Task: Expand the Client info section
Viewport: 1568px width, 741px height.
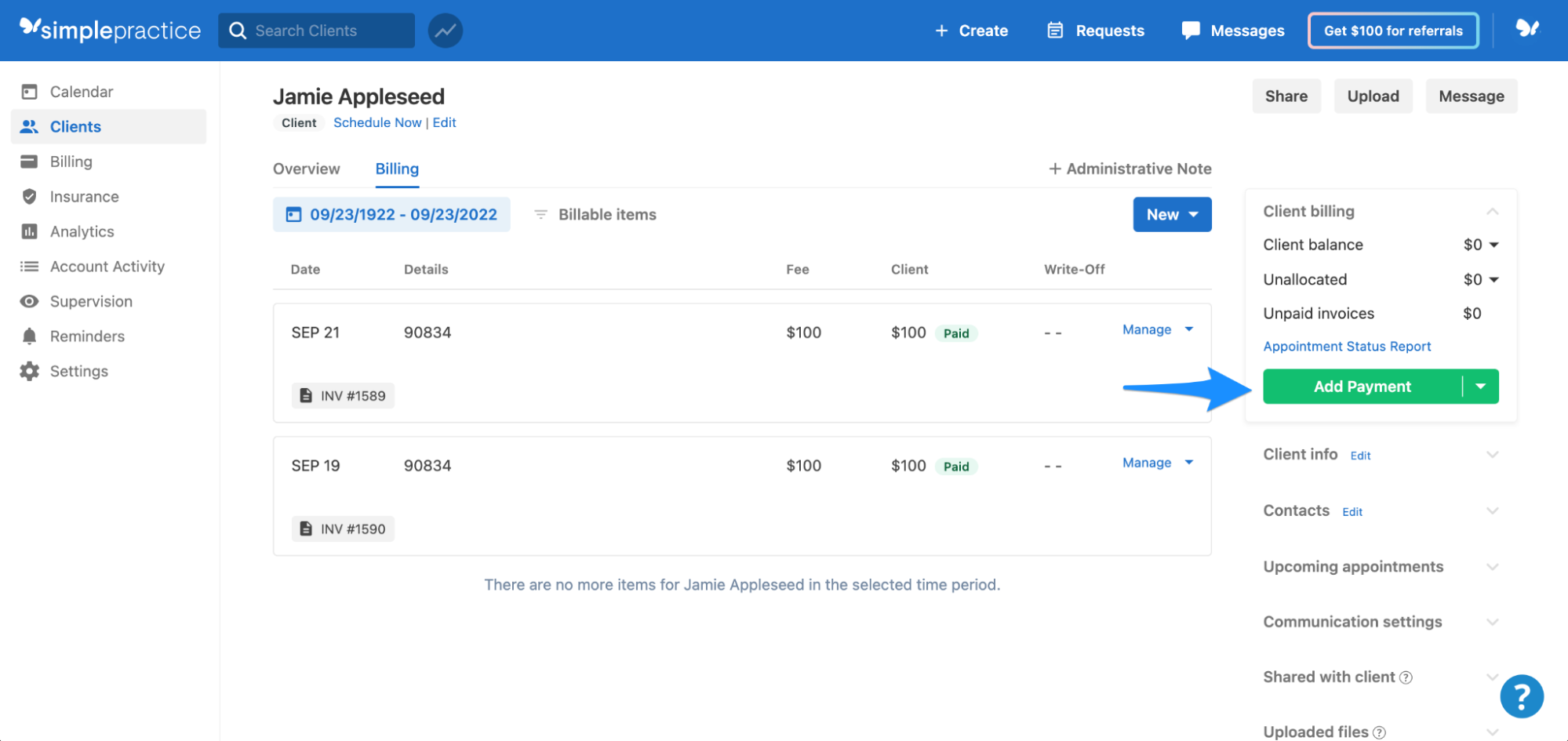Action: coord(1493,454)
